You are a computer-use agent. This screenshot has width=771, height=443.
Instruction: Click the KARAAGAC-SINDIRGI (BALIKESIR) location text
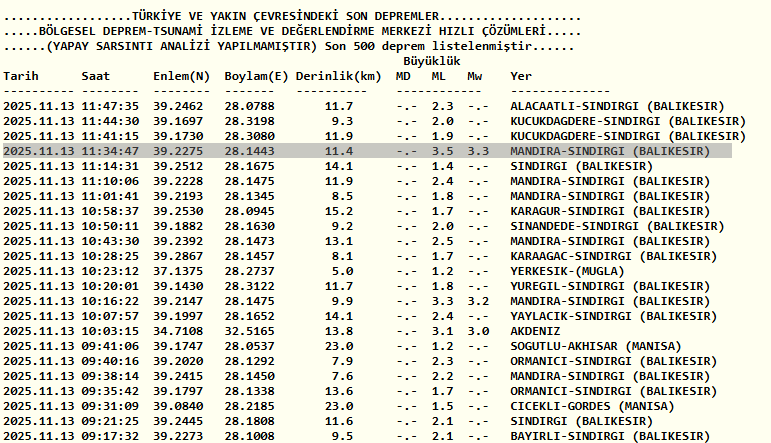tap(614, 256)
